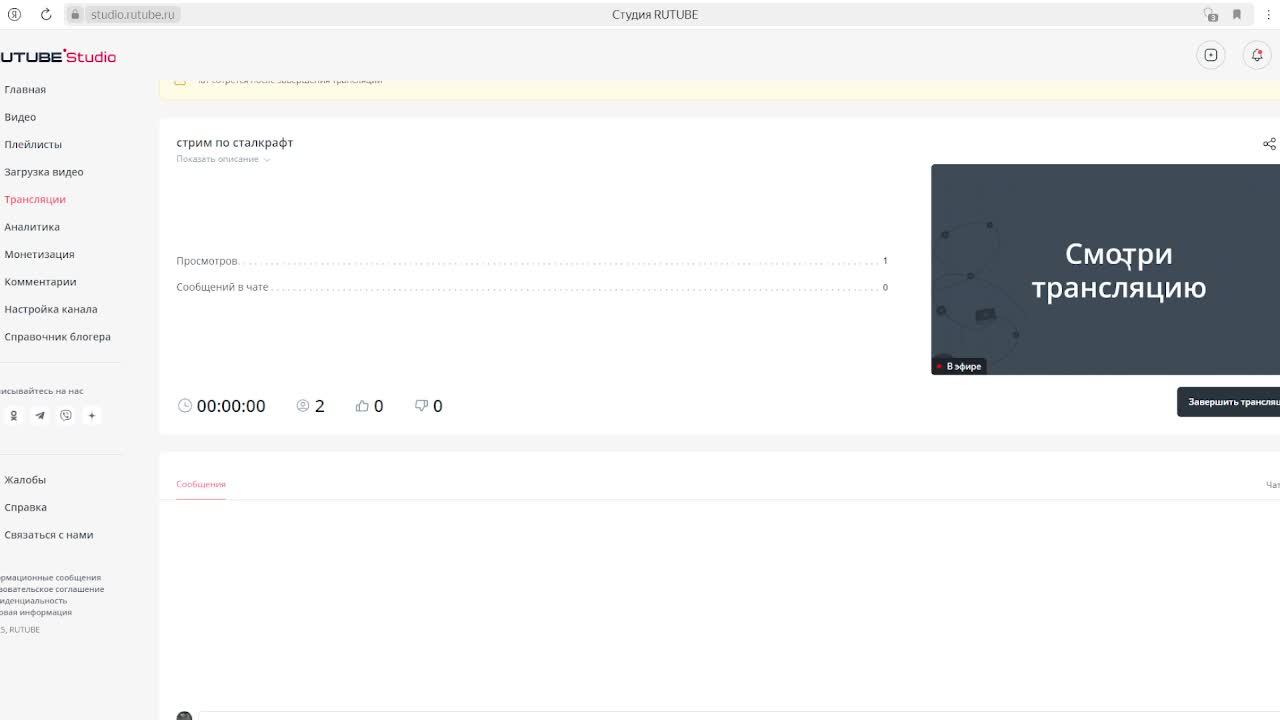This screenshot has height=720, width=1280.
Task: Click the lock icon in the address bar
Action: coord(76,15)
